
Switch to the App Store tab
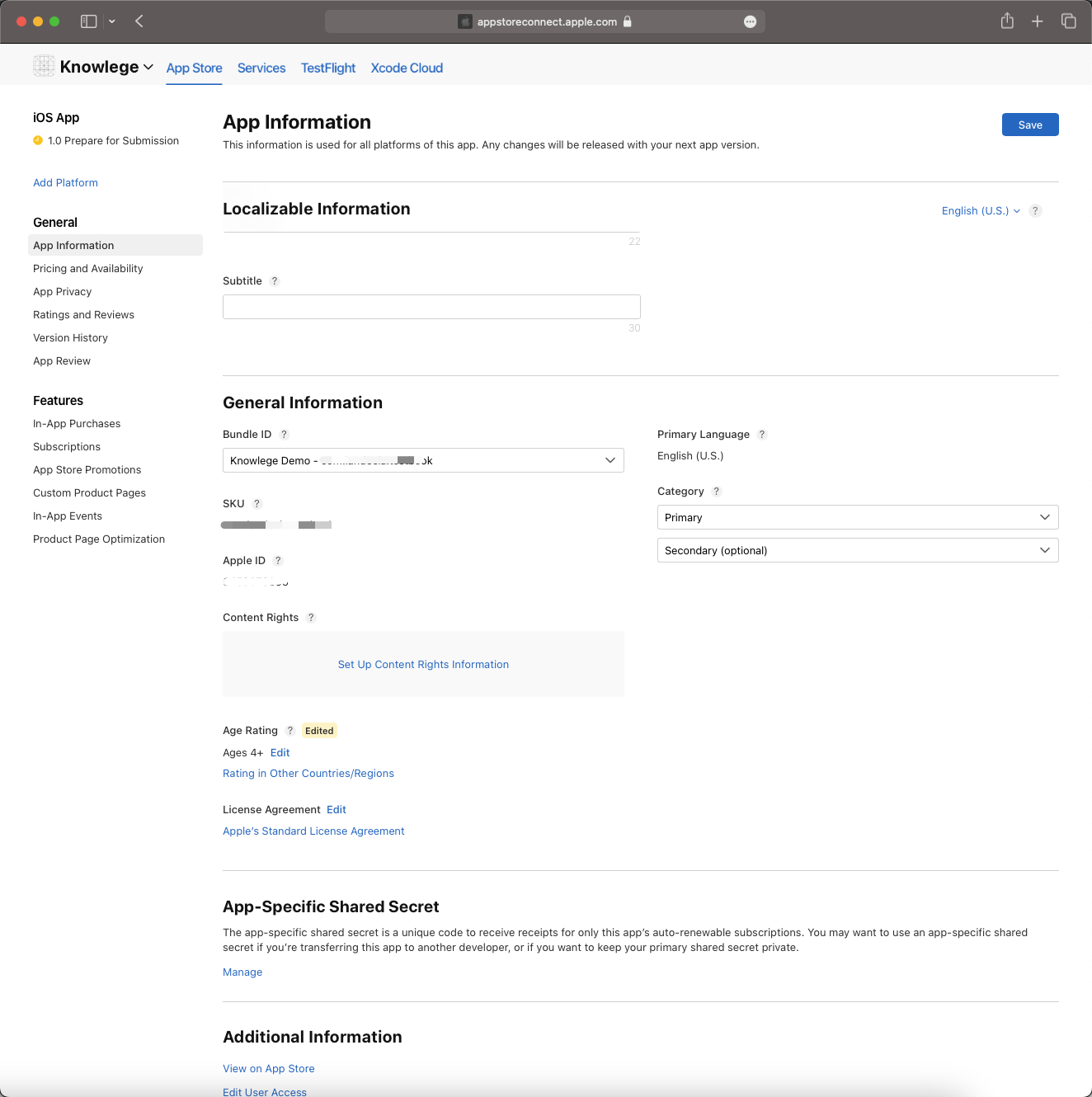click(194, 68)
